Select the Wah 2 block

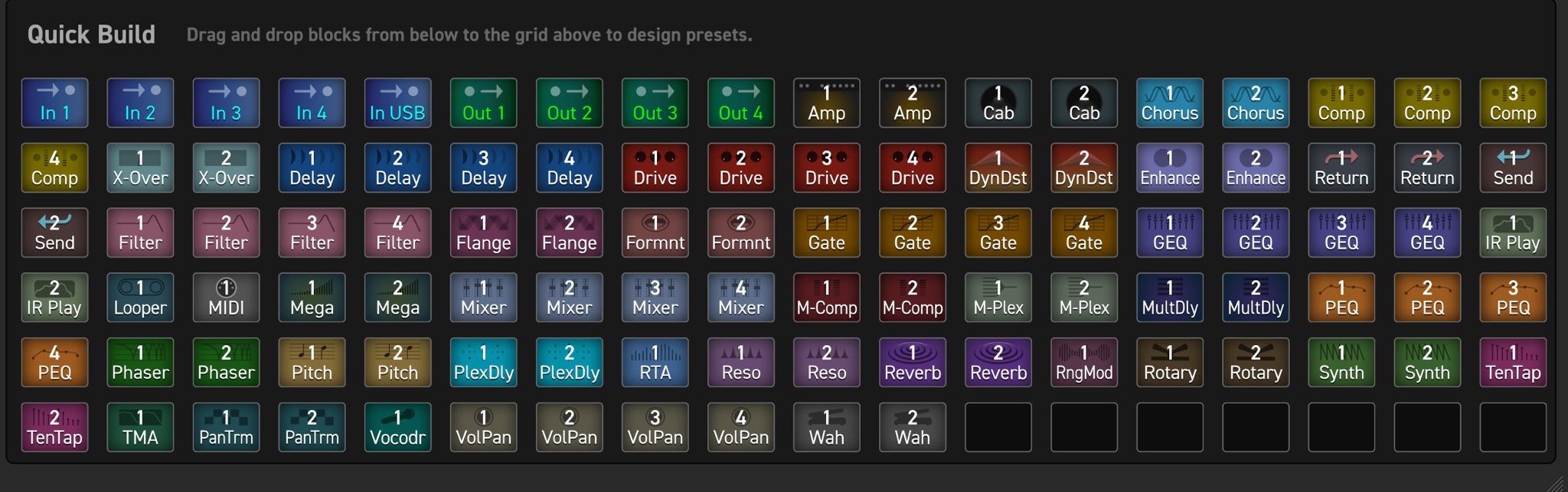pyautogui.click(x=912, y=428)
